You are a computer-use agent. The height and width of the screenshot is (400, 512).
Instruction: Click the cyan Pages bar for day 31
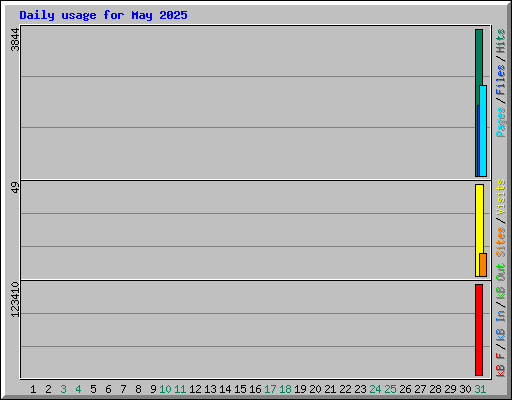[483, 131]
